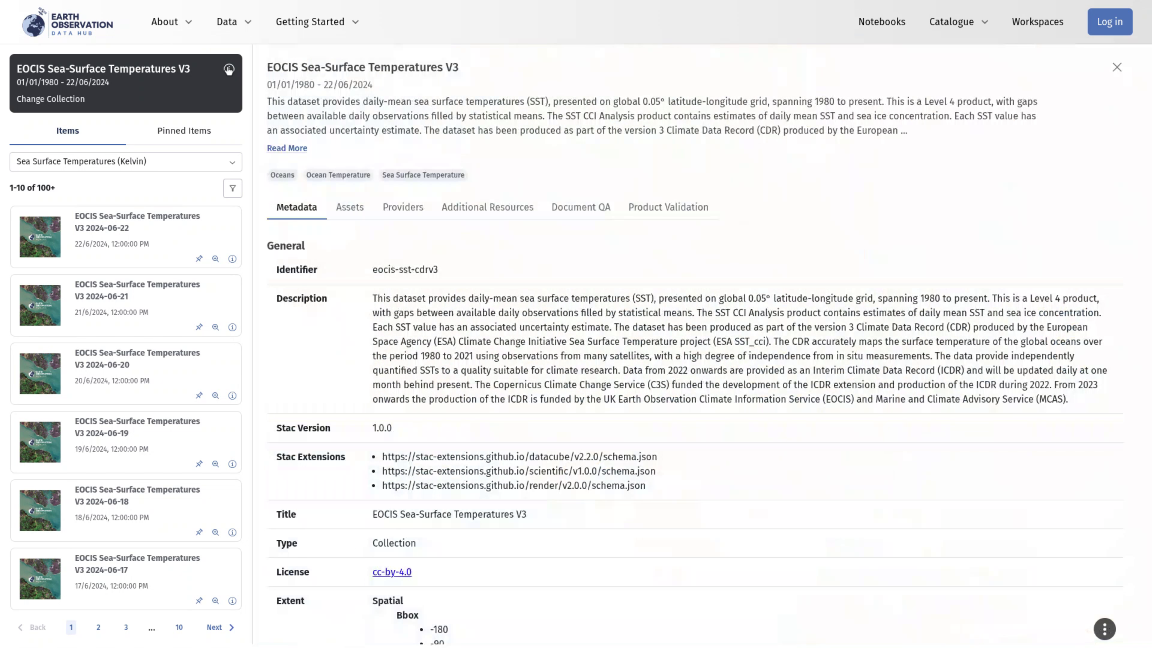Select the 2024-06-19 item thumbnail
Viewport: 1152px width, 648px height.
coord(40,442)
